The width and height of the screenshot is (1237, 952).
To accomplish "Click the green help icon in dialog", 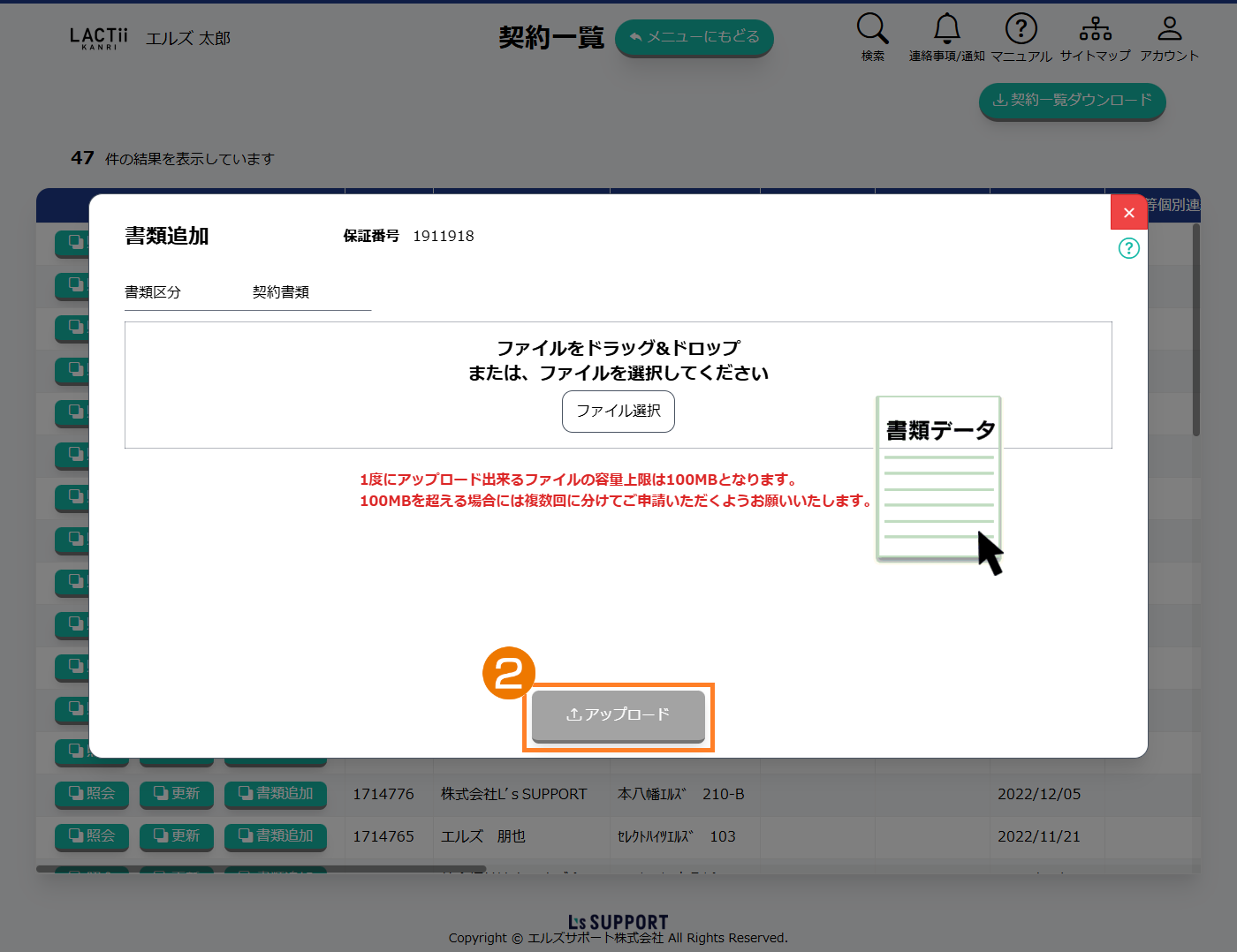I will point(1128,248).
